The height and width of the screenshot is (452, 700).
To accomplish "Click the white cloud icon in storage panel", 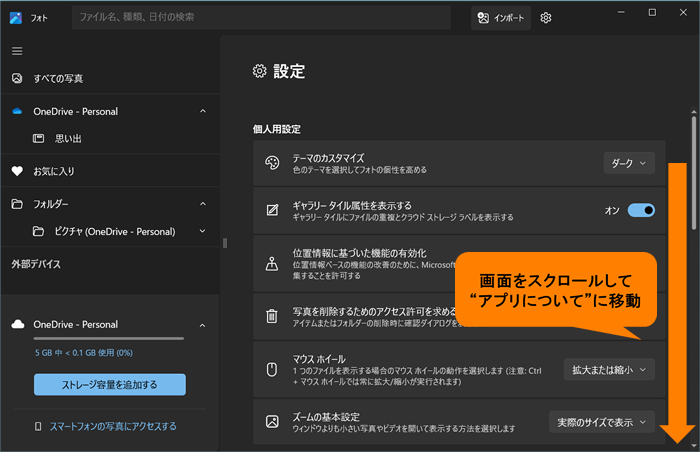I will point(18,324).
